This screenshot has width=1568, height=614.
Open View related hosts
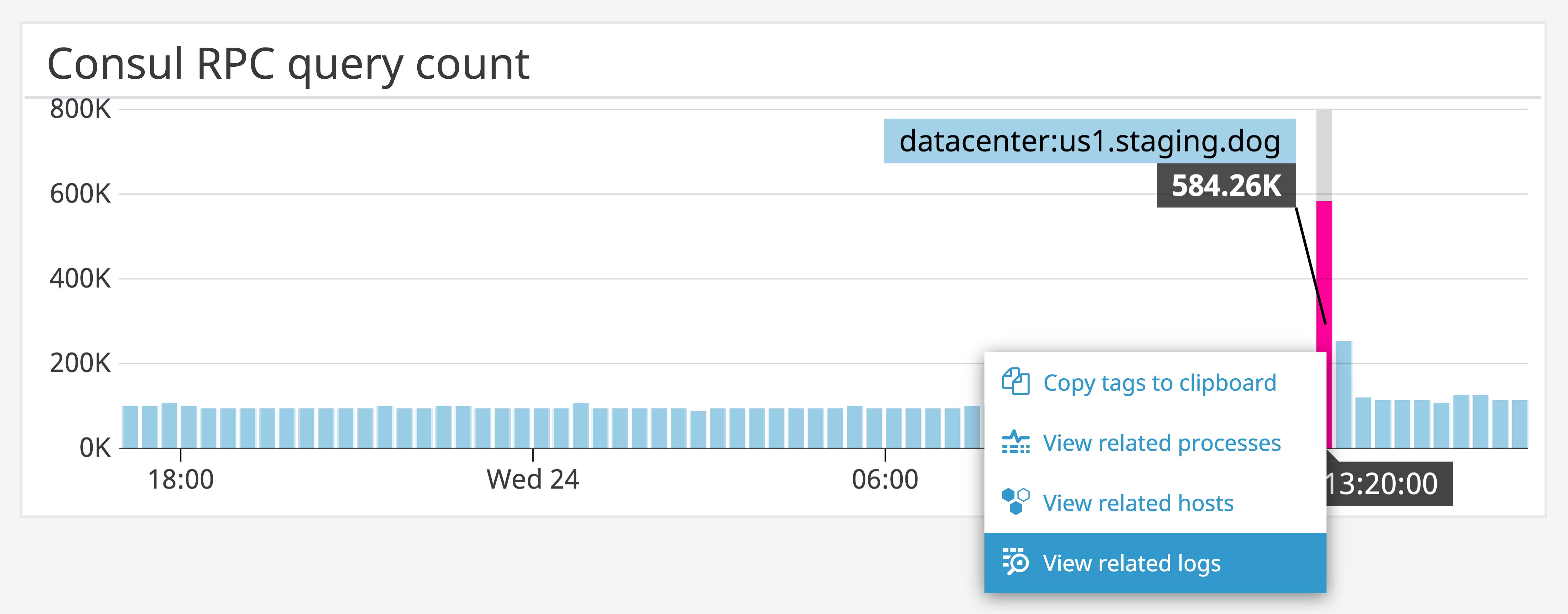pos(1138,503)
